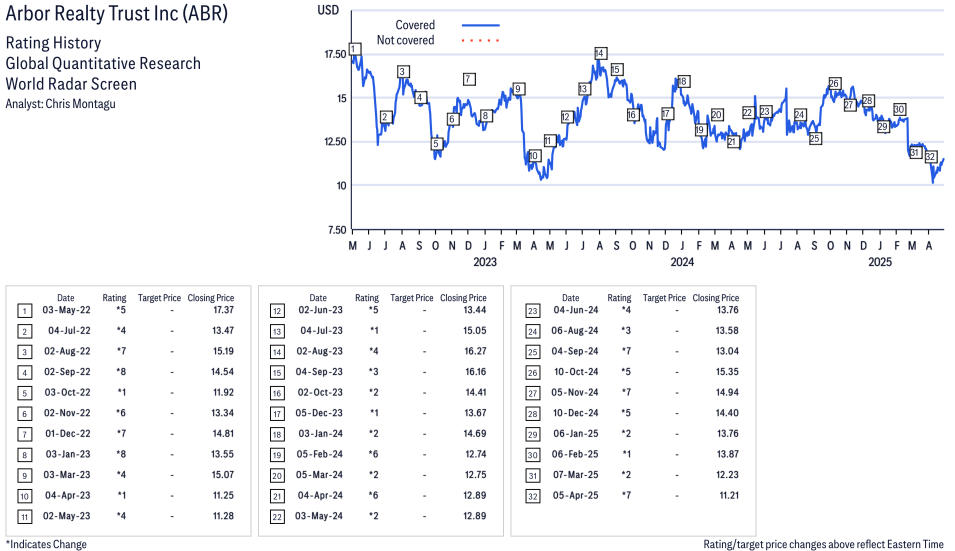This screenshot has height=551, width=955.
Task: Click the 04-Apr-23 date cell
Action: click(68, 496)
